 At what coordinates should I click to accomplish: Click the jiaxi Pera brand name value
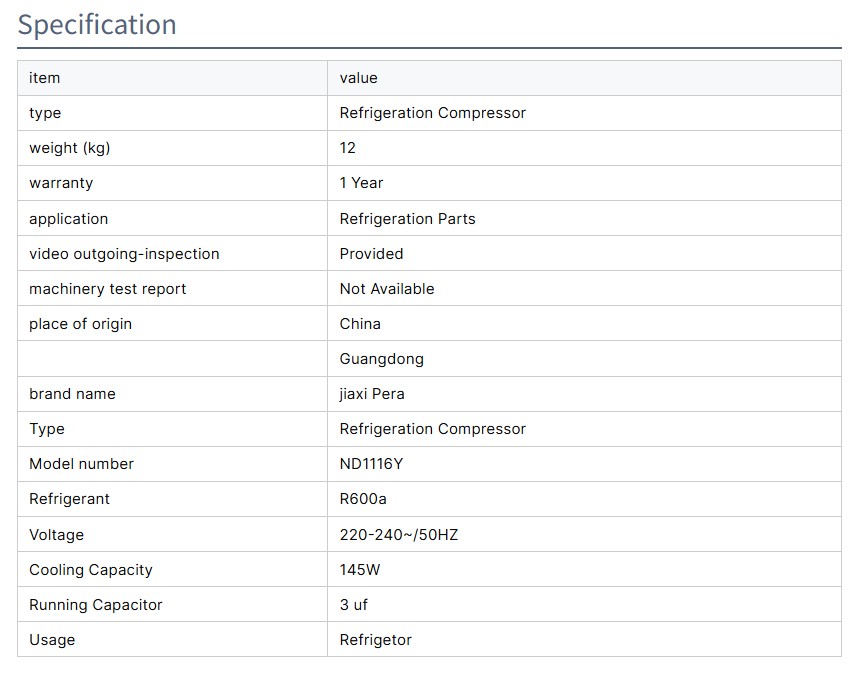coord(372,394)
